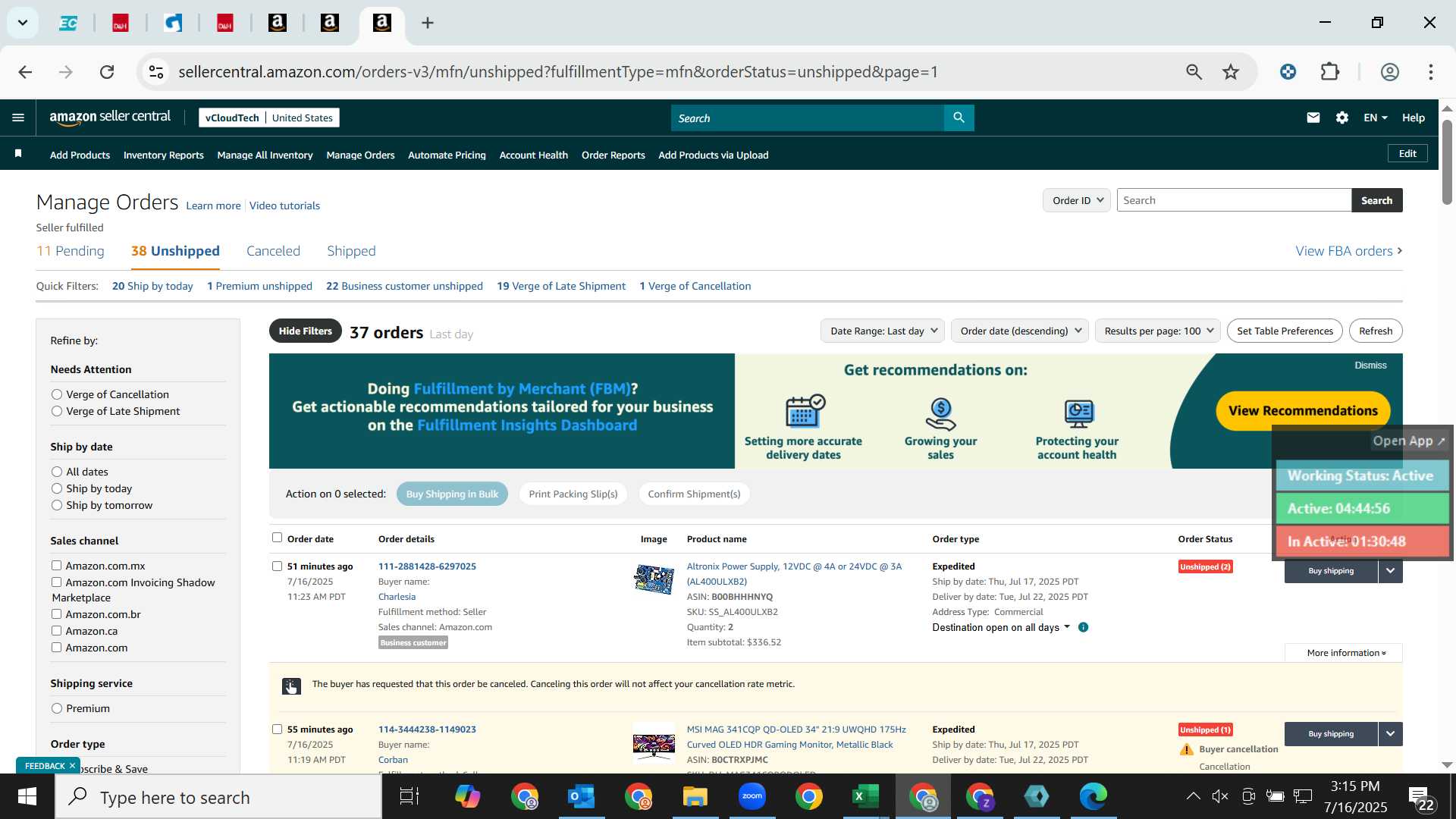Check the Amazon.com.mx sales channel

tap(56, 565)
